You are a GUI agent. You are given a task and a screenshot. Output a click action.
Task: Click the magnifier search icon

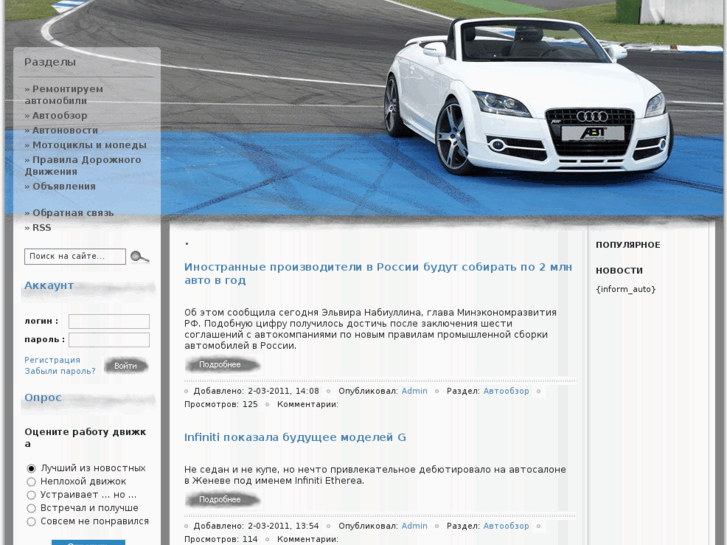pyautogui.click(x=140, y=256)
